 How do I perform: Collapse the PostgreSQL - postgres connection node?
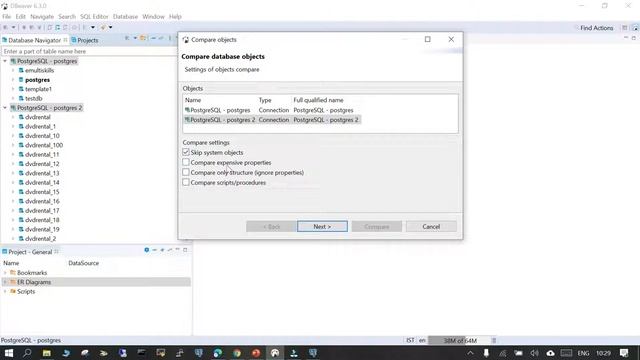pos(5,61)
